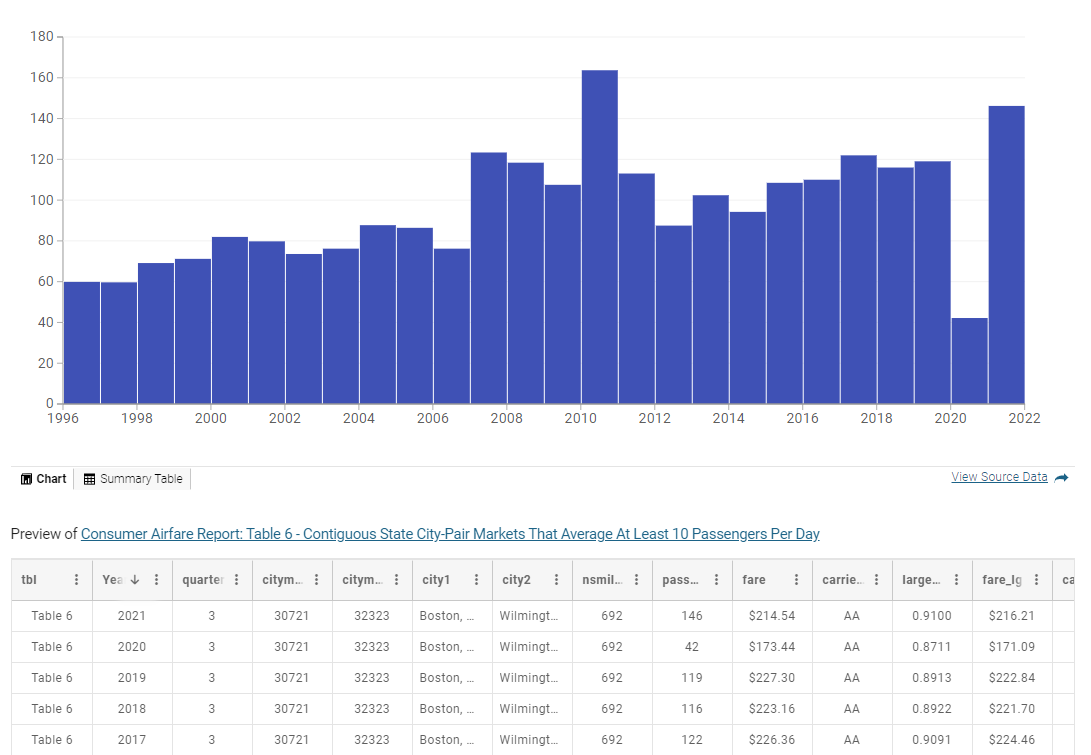The width and height of the screenshot is (1091, 755).
Task: Open the carrier column options menu
Action: tap(877, 580)
